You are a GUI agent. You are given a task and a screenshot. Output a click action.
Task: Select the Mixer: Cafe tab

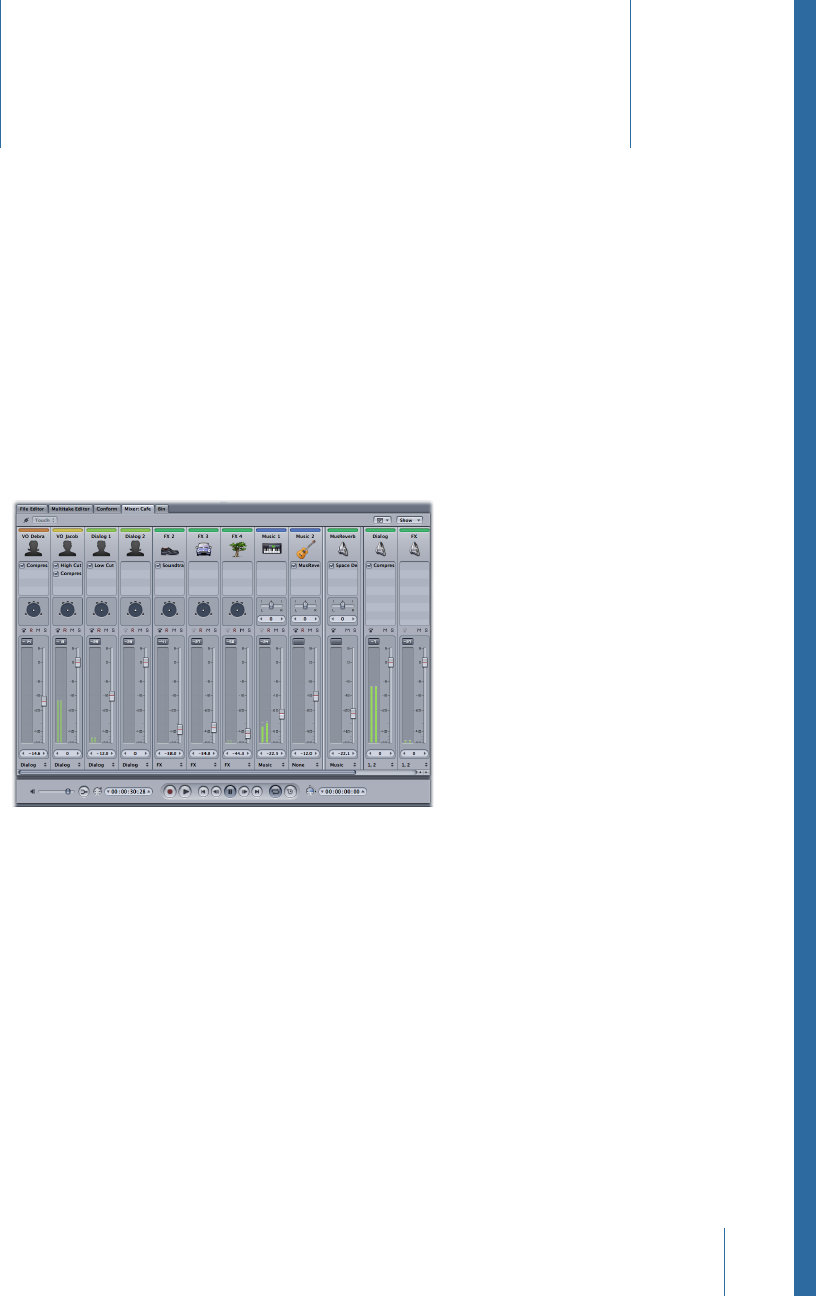138,508
